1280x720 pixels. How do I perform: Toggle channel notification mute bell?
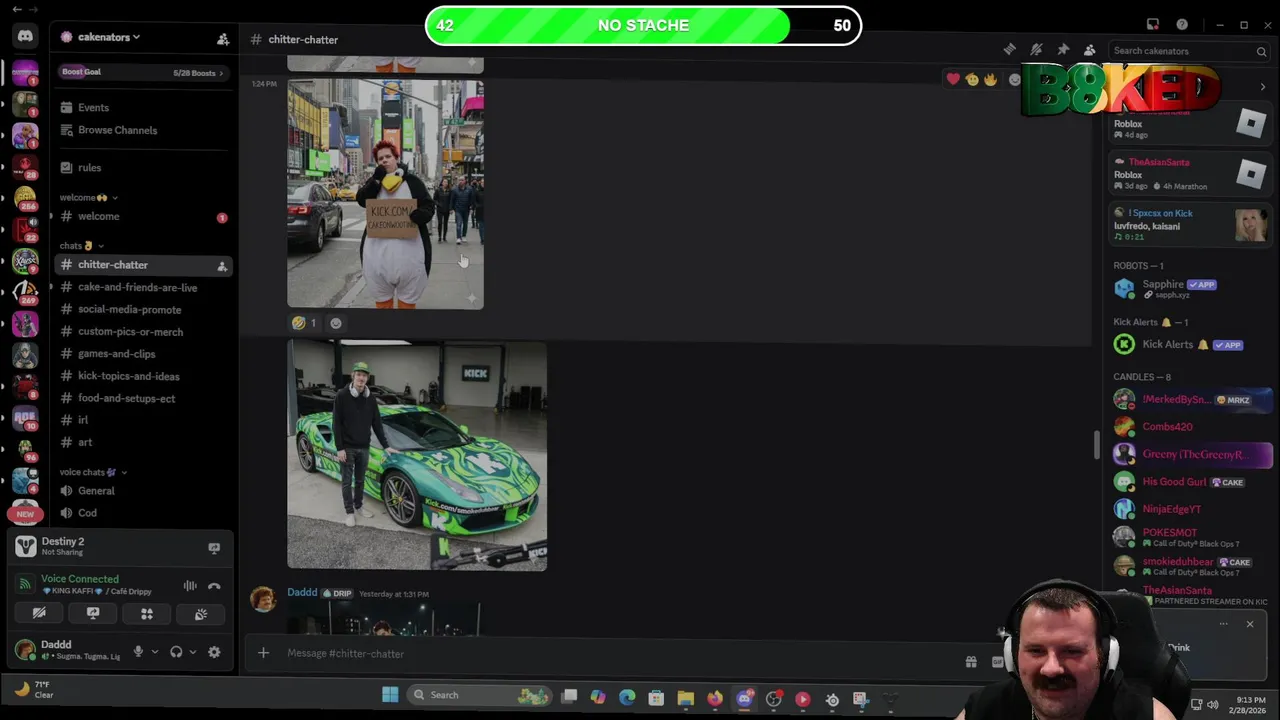click(1036, 50)
